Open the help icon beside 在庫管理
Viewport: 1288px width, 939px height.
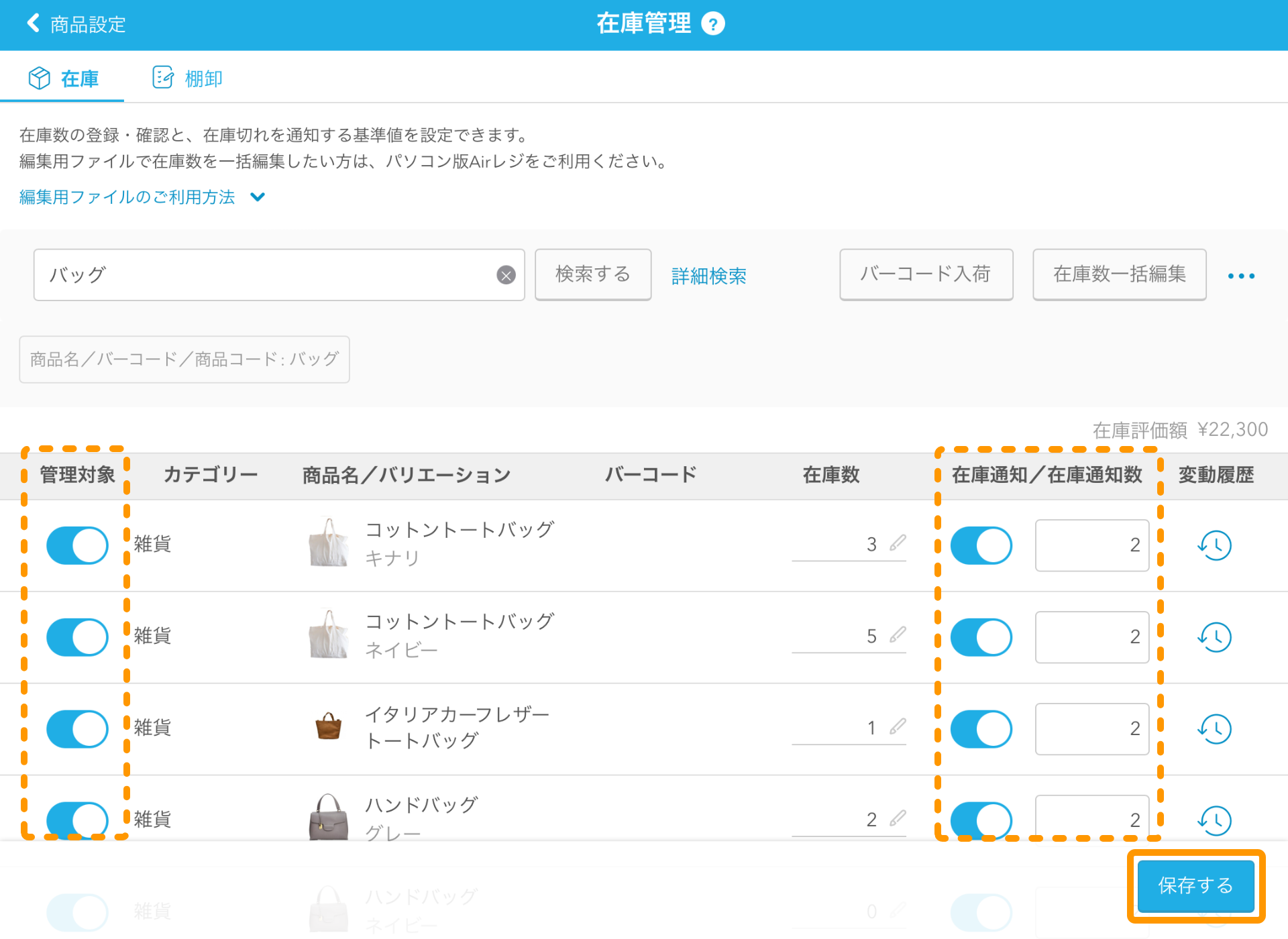click(712, 24)
